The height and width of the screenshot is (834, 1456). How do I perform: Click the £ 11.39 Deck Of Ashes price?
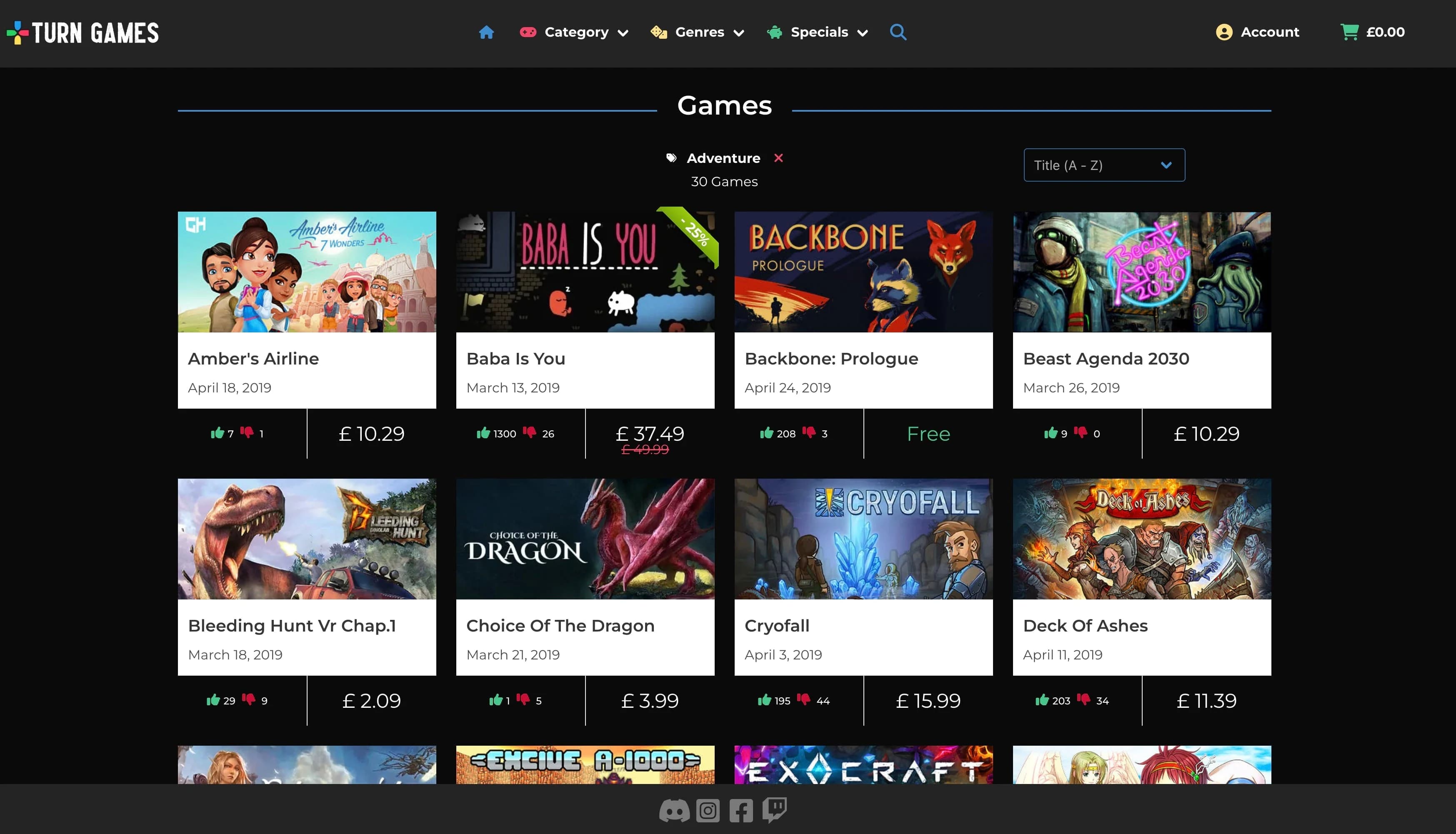(1206, 701)
